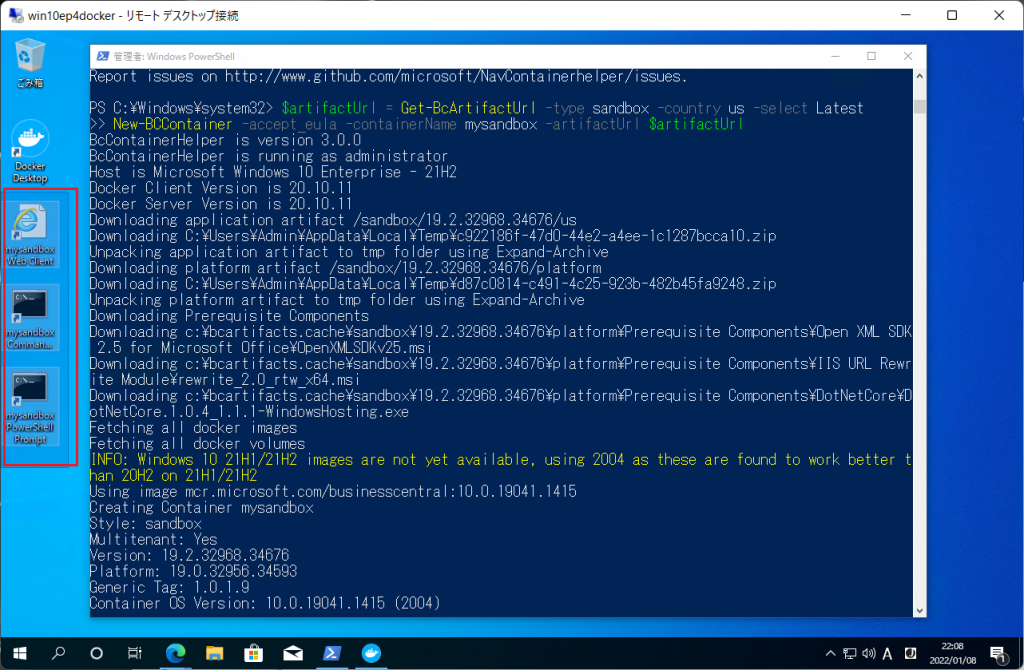Show hidden tray icons chevron

click(x=830, y=653)
